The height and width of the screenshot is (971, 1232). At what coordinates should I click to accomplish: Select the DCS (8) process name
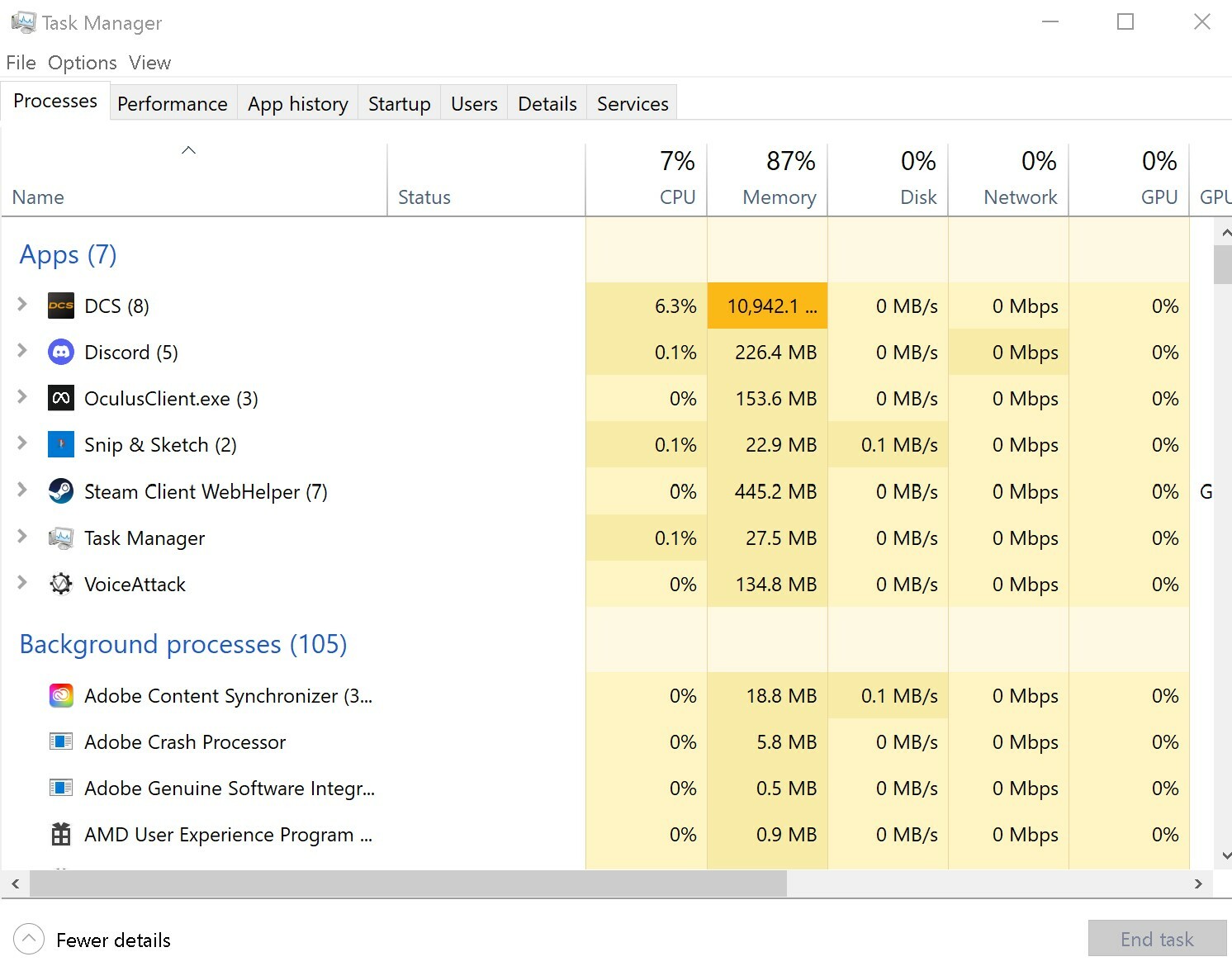[x=116, y=306]
